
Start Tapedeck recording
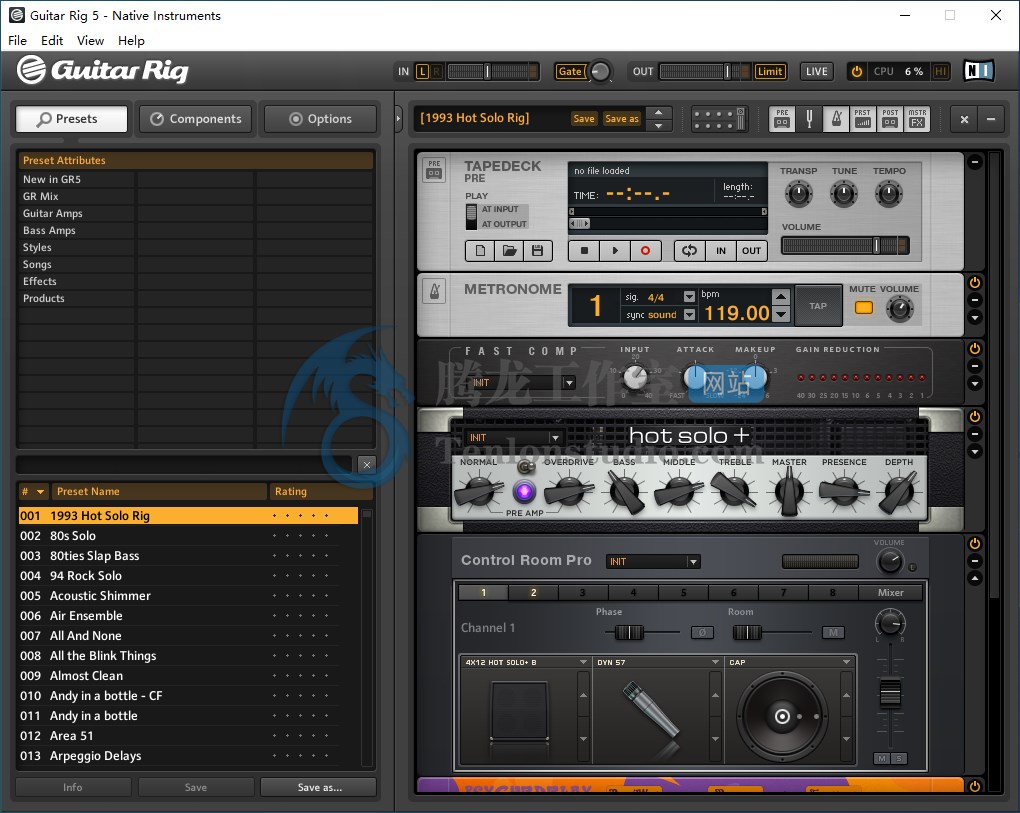[x=645, y=250]
